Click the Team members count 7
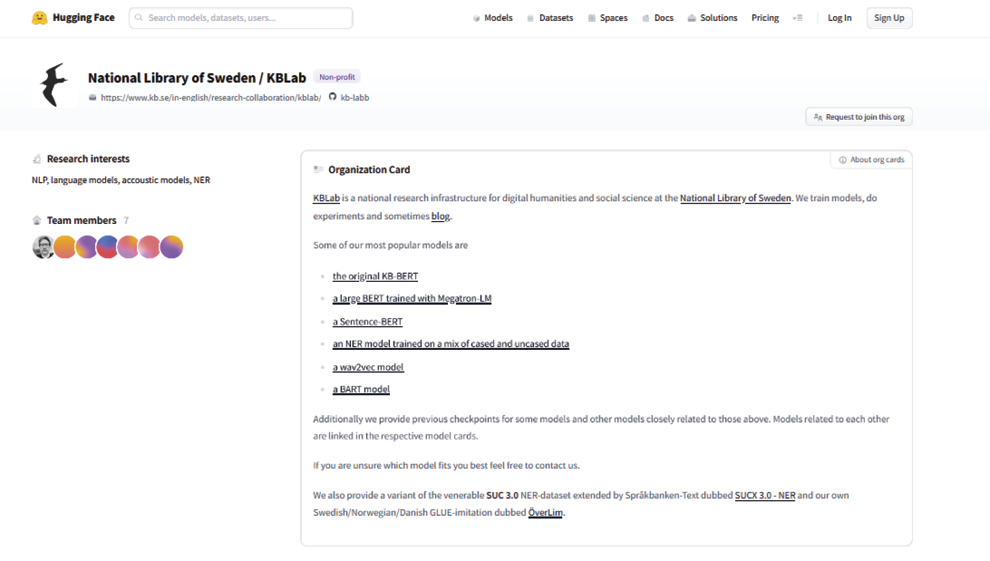The width and height of the screenshot is (990, 561). 126,220
